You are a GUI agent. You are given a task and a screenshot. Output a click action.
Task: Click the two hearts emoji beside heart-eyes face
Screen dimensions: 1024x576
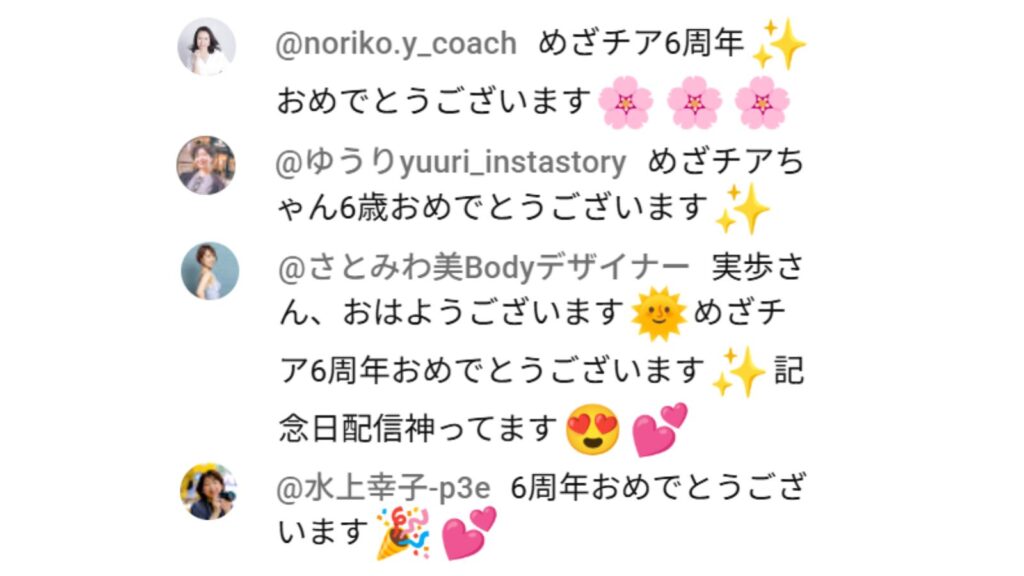(660, 429)
